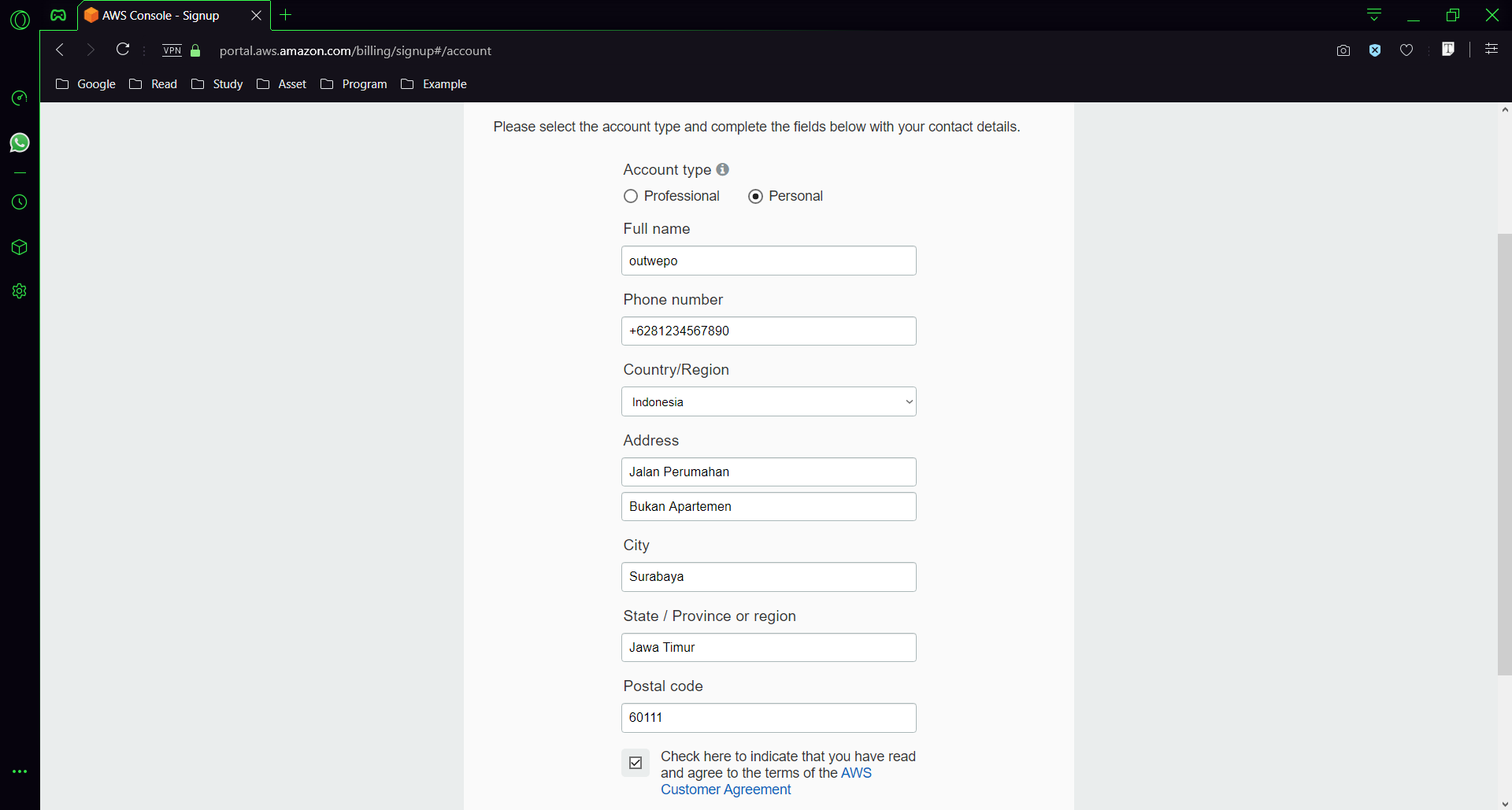The image size is (1512, 810).
Task: Select the Professional account type
Action: 631,196
